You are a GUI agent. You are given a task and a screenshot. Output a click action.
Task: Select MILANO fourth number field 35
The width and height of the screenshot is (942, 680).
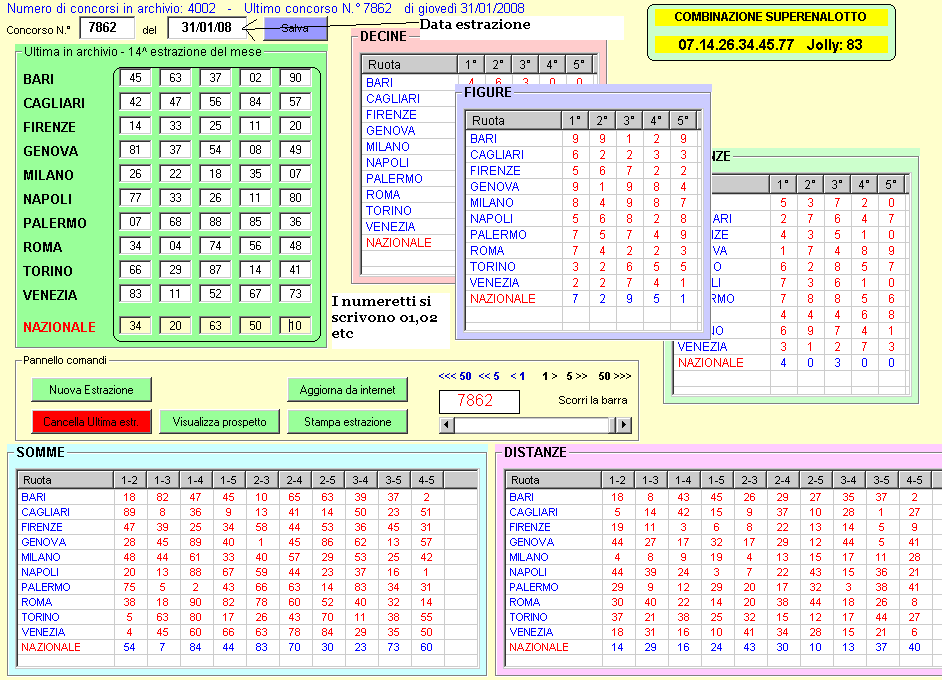point(255,174)
